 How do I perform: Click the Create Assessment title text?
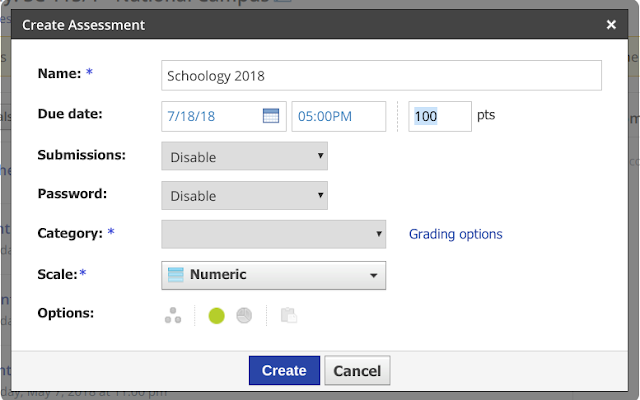click(83, 25)
